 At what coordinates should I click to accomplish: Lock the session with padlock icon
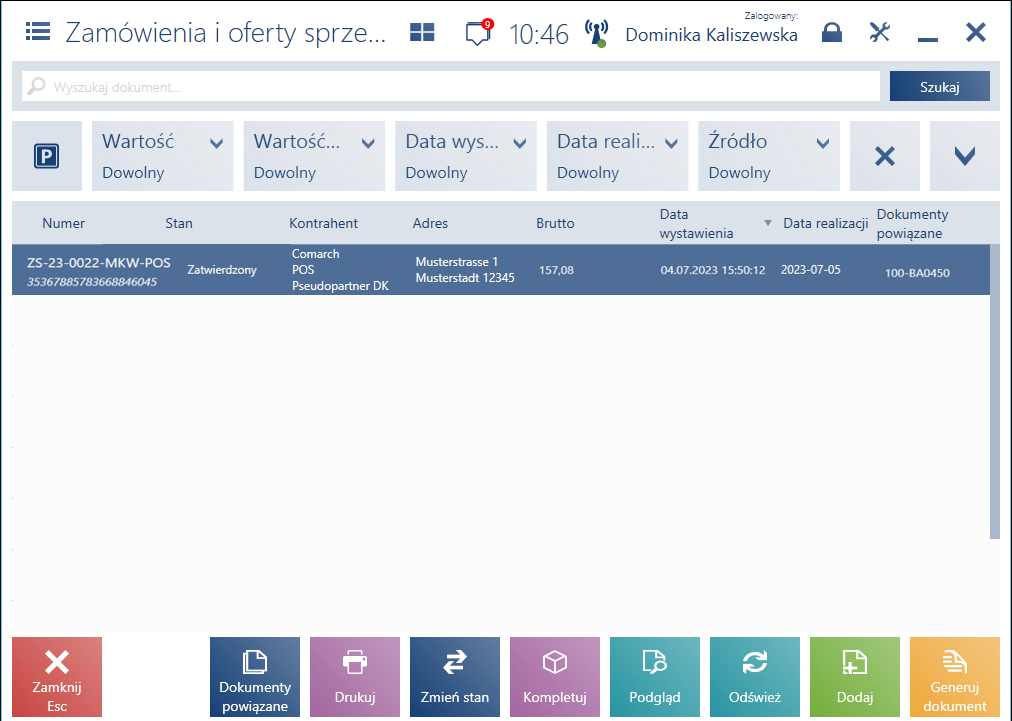[x=832, y=32]
